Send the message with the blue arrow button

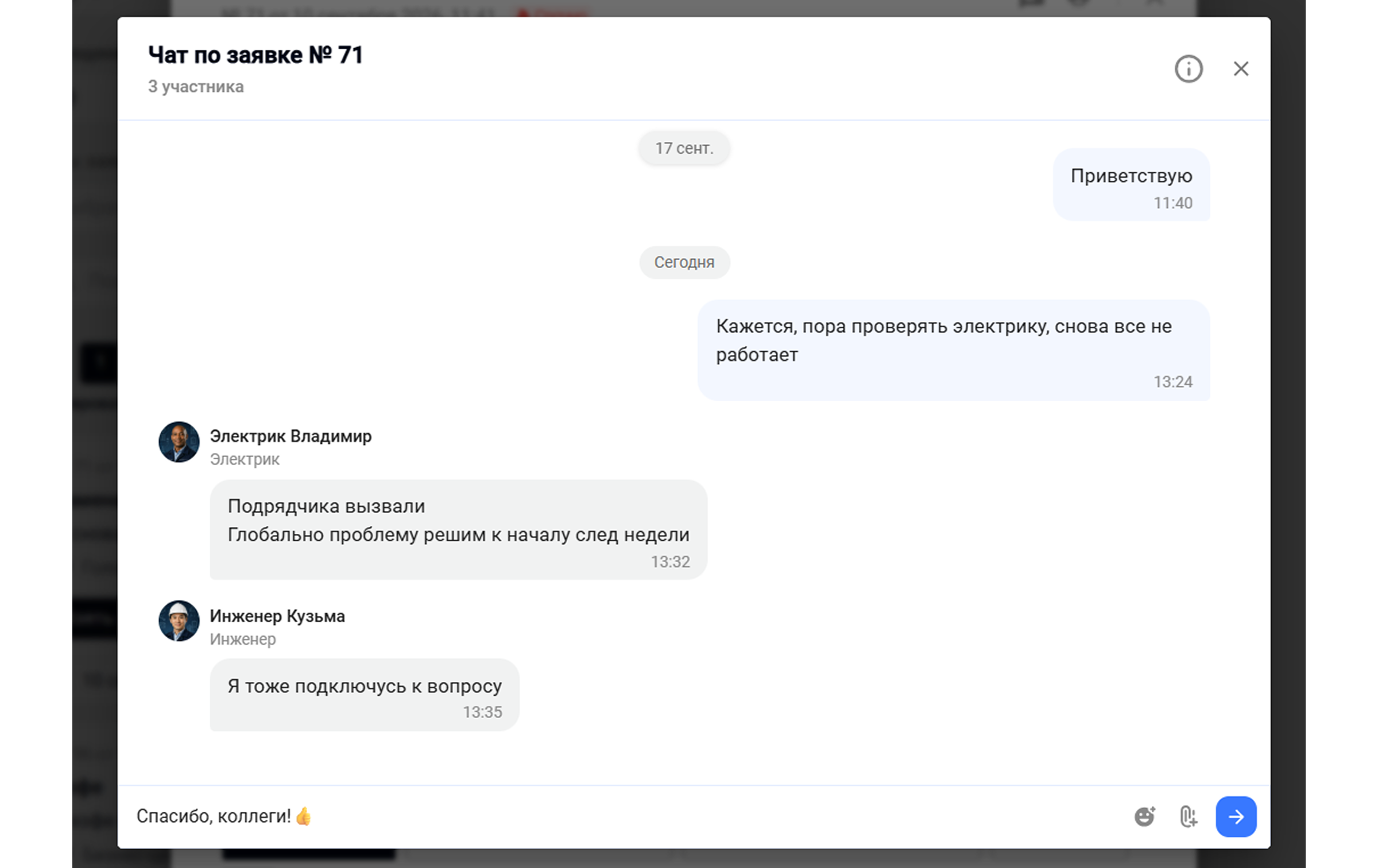tap(1236, 816)
